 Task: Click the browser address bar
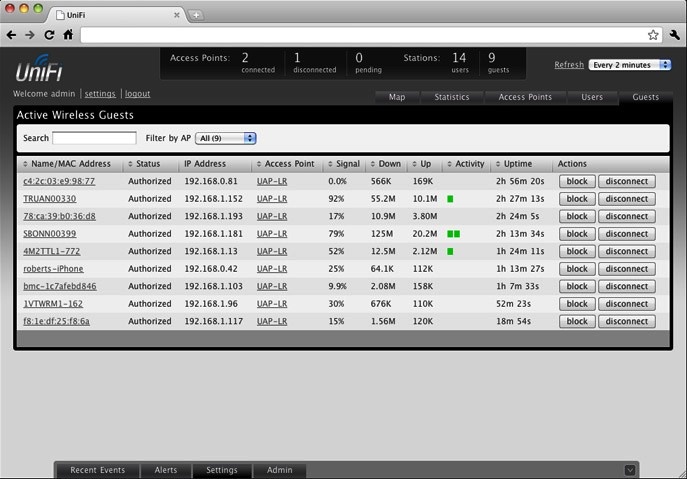coord(364,35)
